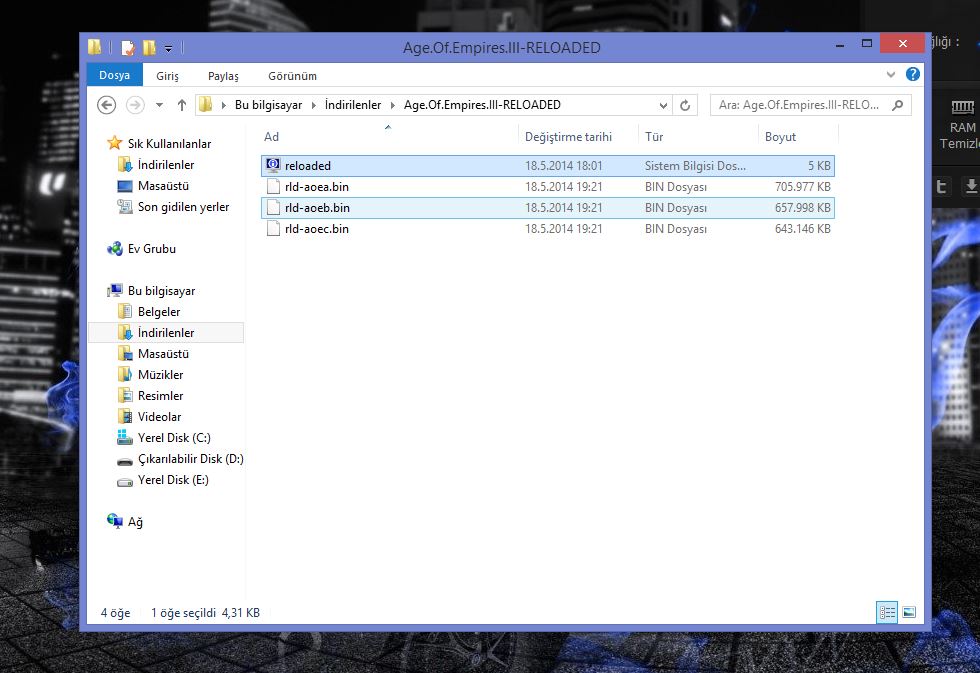Image resolution: width=980 pixels, height=673 pixels.
Task: Sort by the Tür column header
Action: click(x=654, y=137)
